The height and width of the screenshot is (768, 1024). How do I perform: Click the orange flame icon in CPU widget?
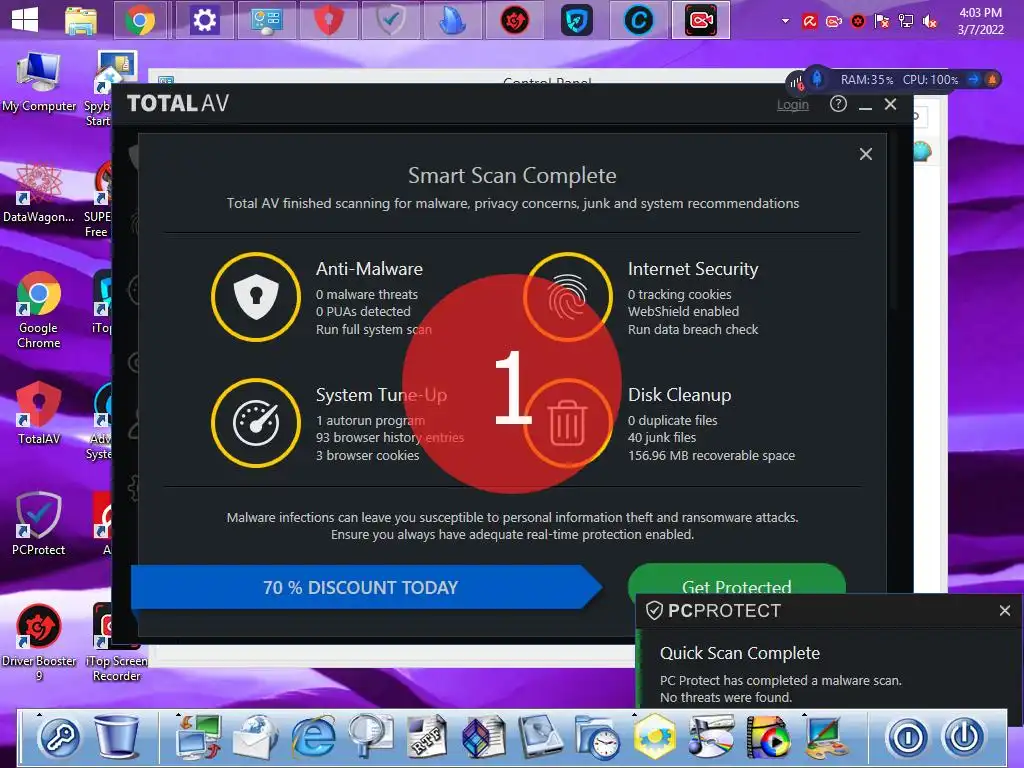pyautogui.click(x=992, y=80)
